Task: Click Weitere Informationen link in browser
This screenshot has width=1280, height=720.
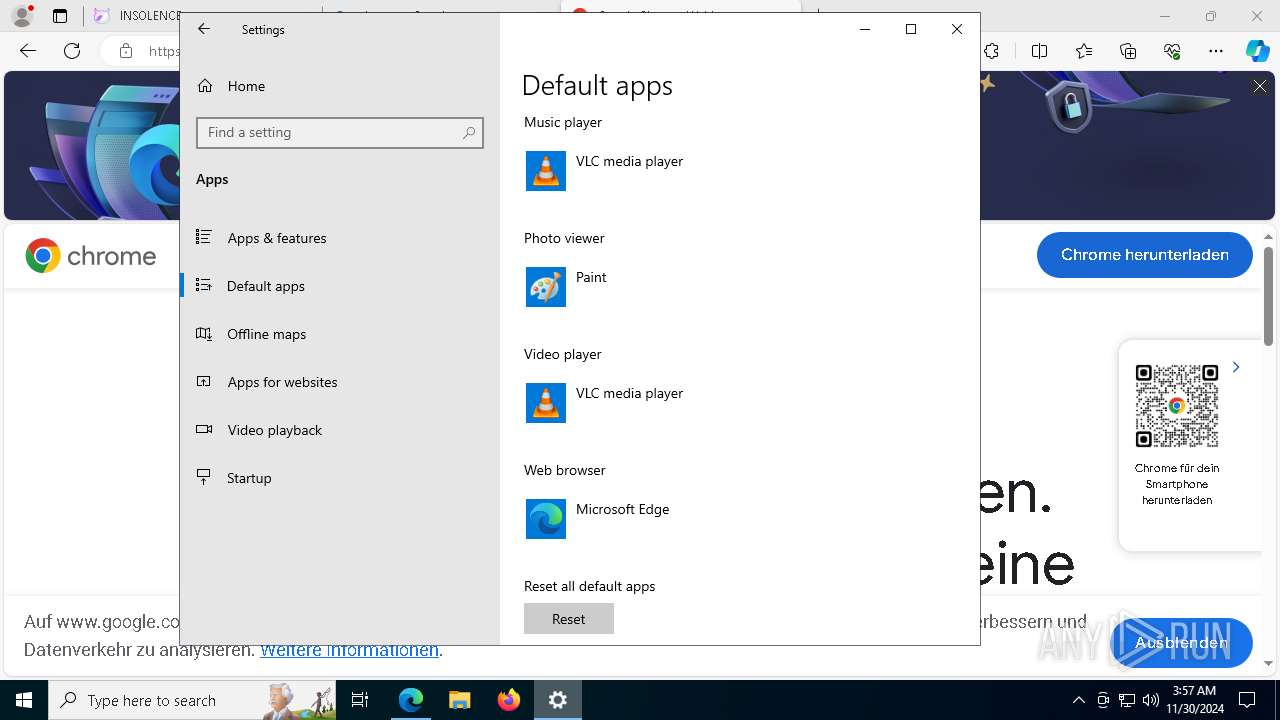Action: (349, 650)
